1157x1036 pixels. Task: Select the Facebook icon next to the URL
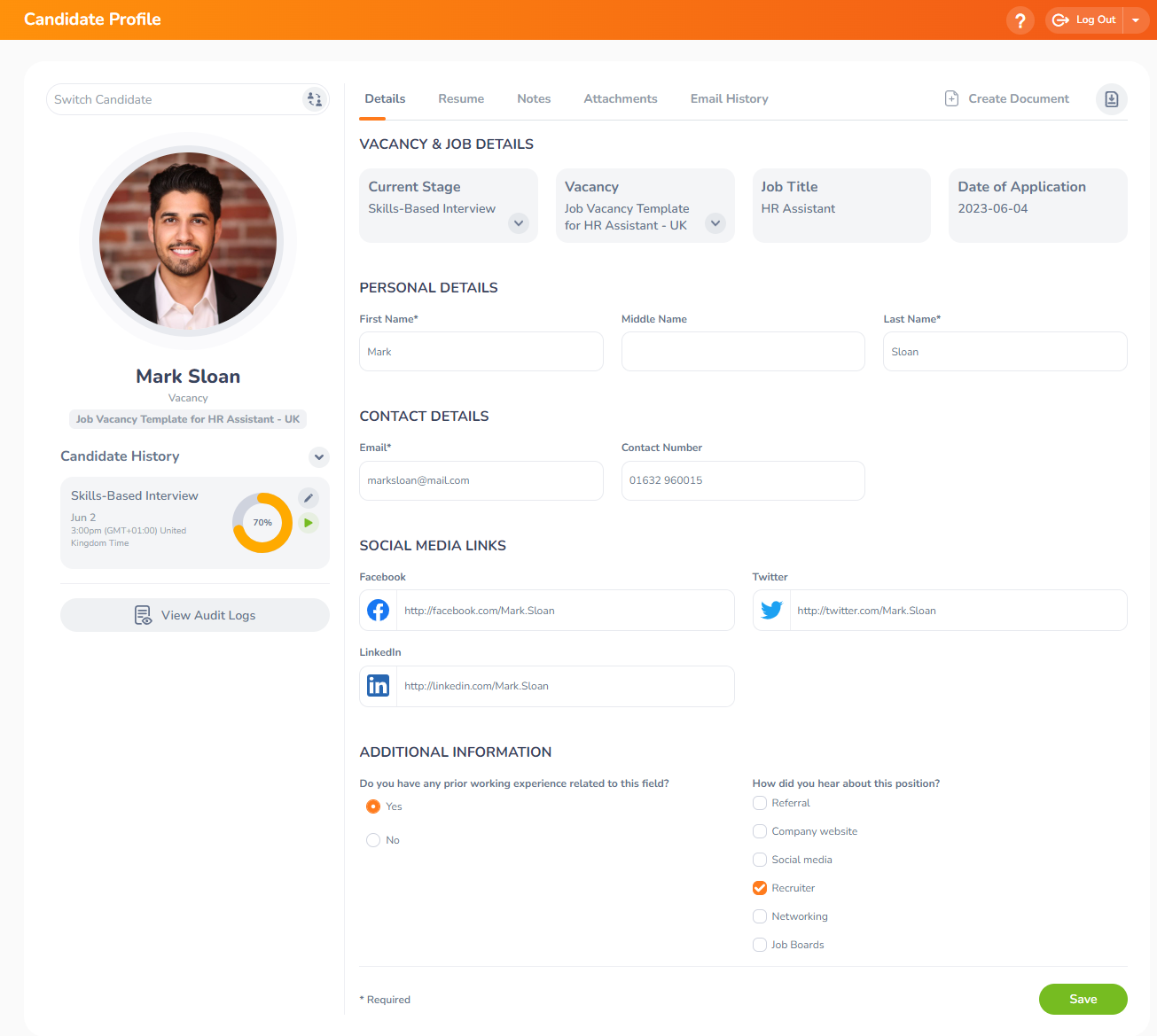377,610
